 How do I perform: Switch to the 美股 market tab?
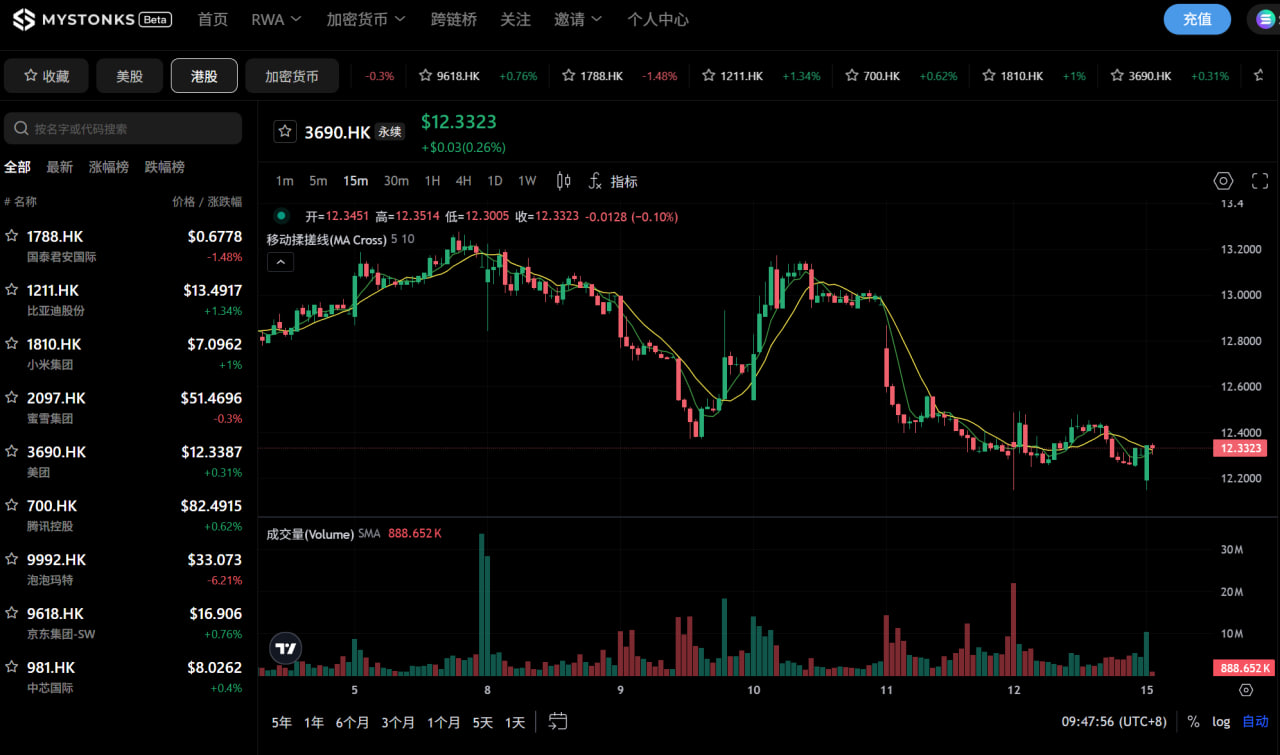129,76
